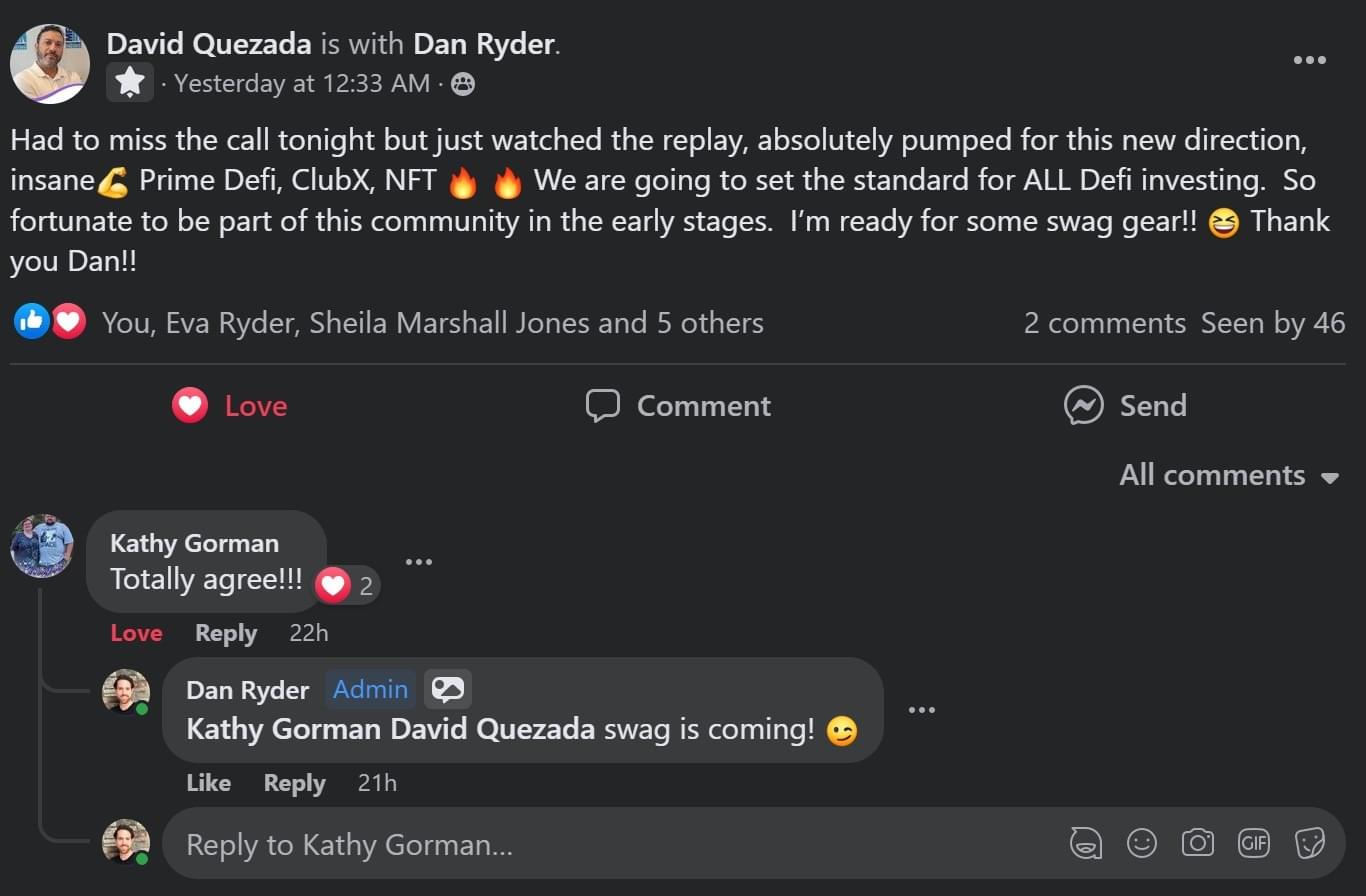Viewport: 1366px width, 896px height.
Task: Open emoji picker in reply box
Action: pos(1142,843)
